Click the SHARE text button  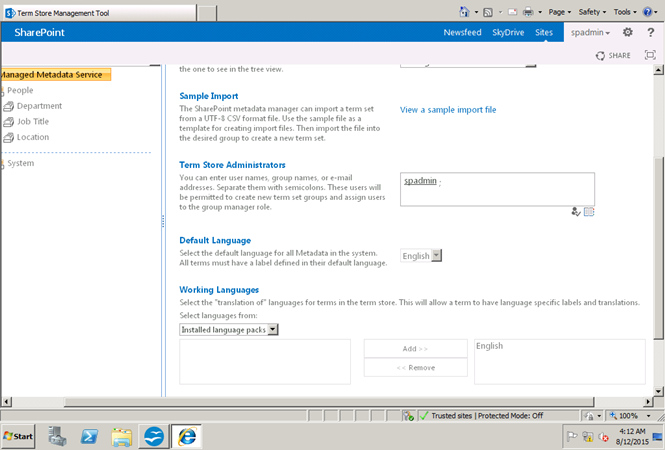[x=619, y=56]
